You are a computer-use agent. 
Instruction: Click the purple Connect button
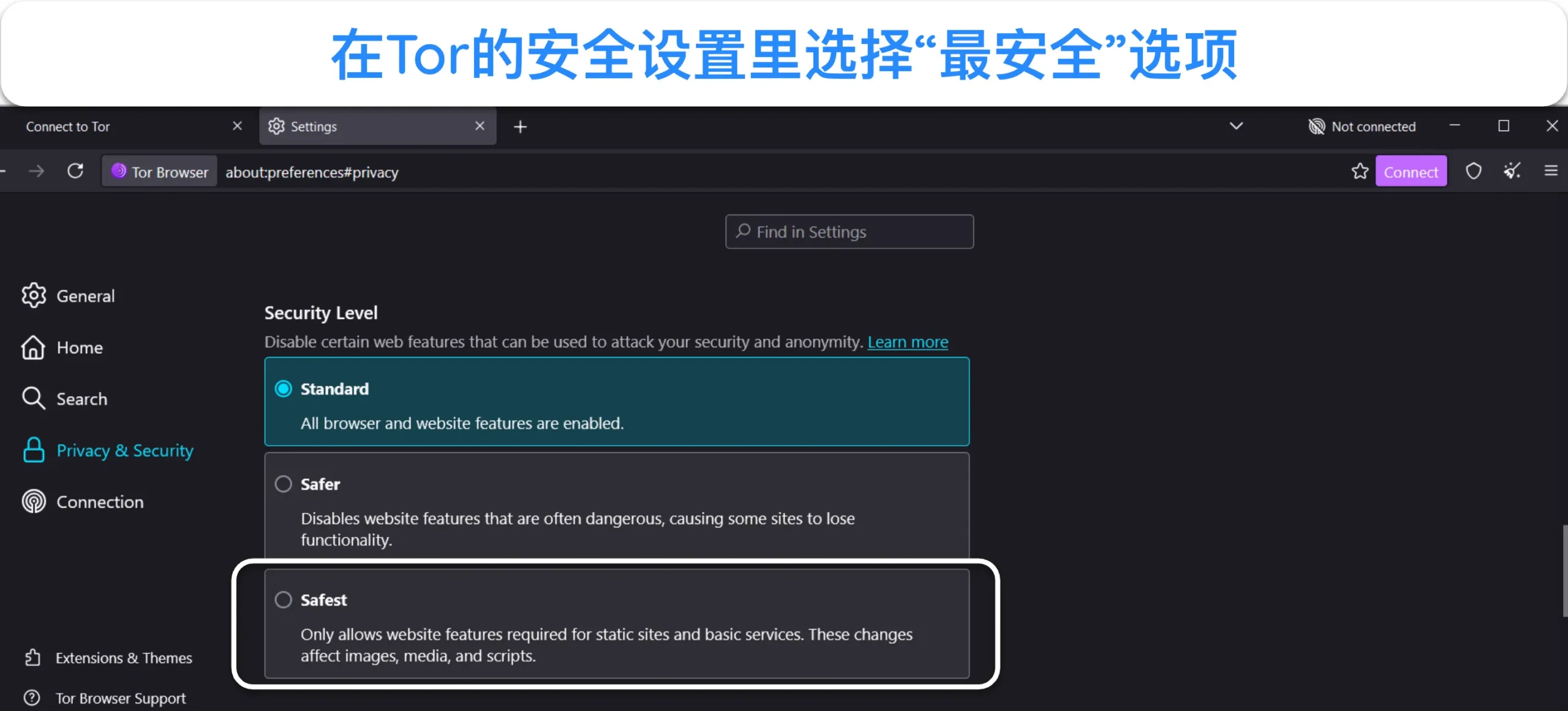[1411, 171]
